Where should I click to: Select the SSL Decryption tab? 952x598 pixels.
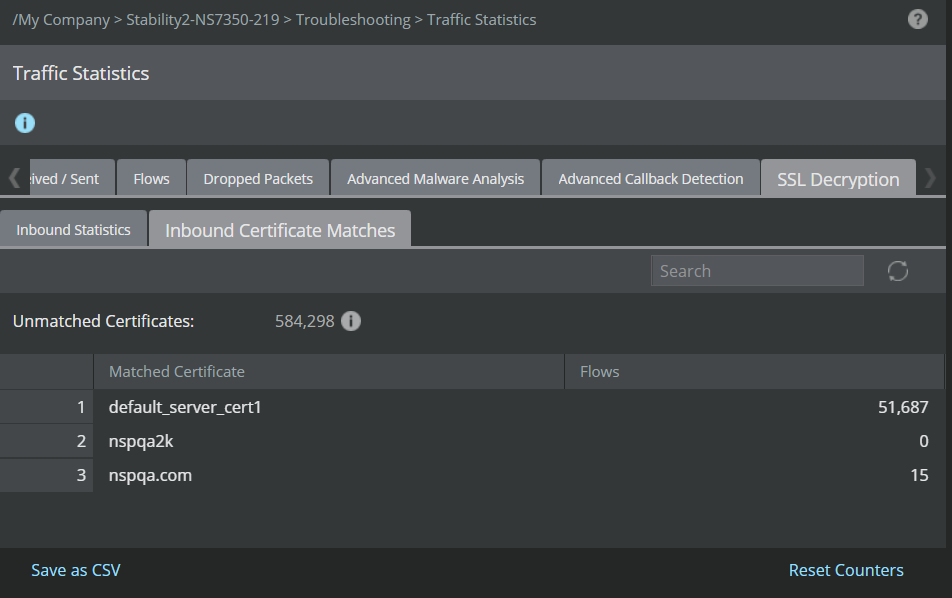tap(838, 178)
